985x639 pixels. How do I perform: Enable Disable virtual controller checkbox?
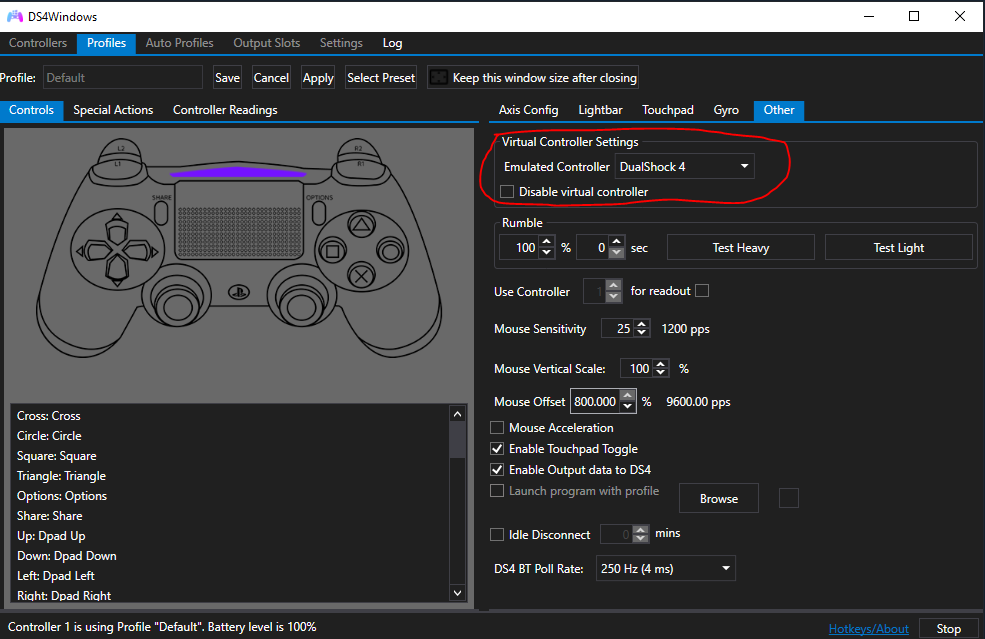(508, 192)
